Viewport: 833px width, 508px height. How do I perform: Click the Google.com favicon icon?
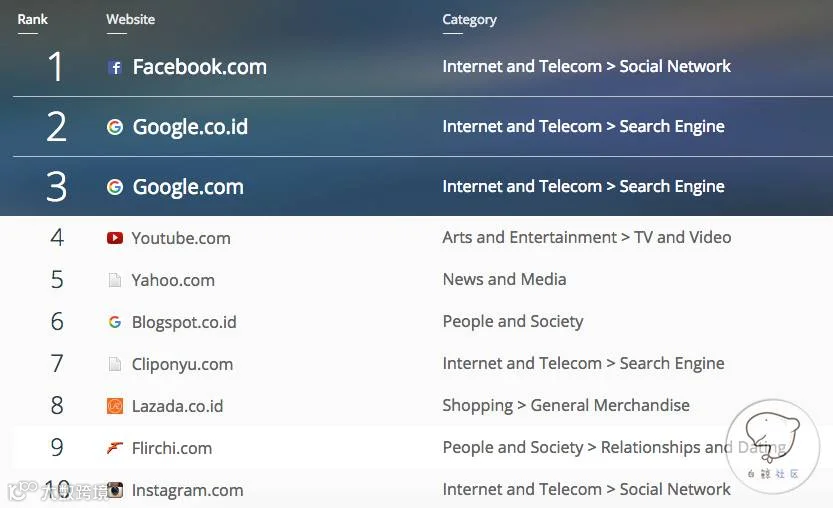pyautogui.click(x=115, y=187)
